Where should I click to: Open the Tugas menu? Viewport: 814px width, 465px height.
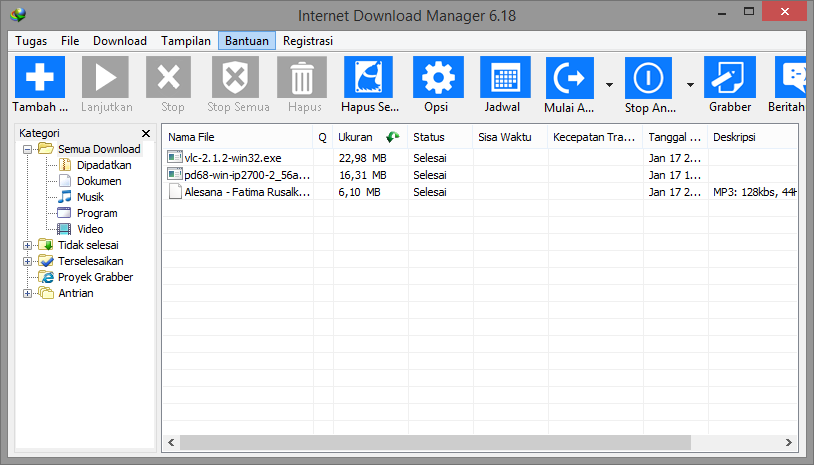[31, 41]
